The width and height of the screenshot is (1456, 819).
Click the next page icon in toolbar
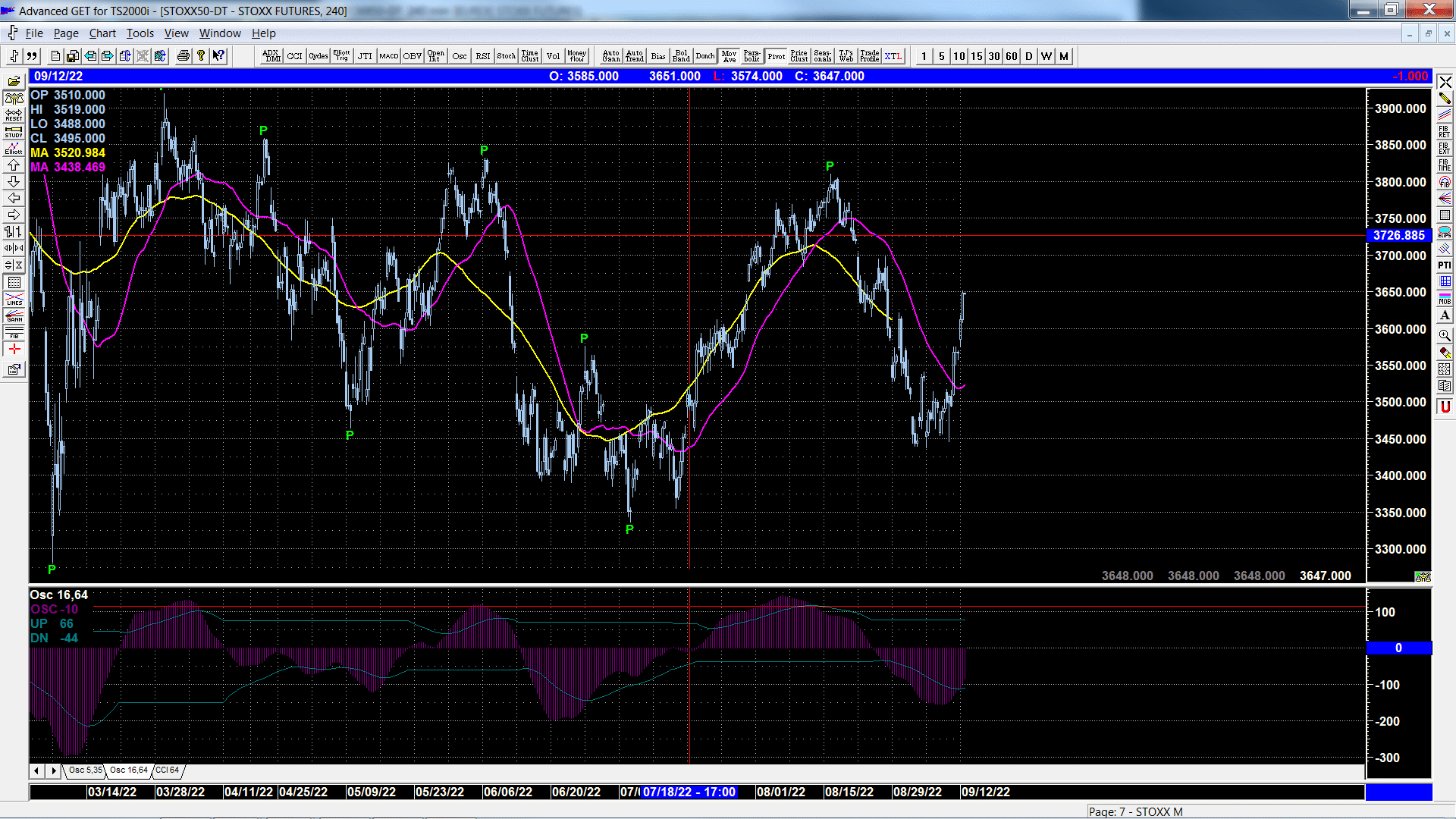click(x=108, y=56)
